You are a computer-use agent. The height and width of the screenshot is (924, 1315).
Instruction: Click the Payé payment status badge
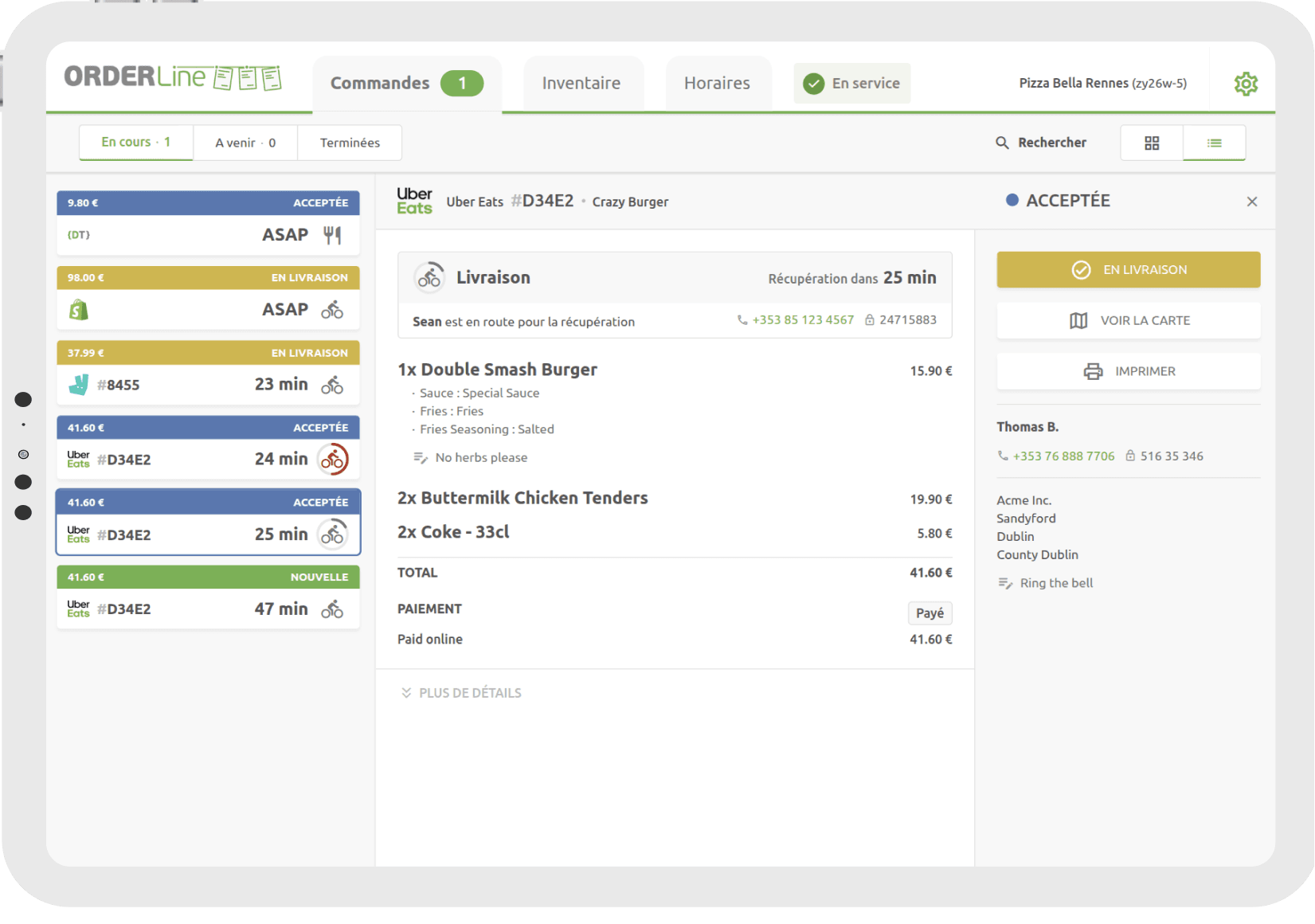click(929, 613)
